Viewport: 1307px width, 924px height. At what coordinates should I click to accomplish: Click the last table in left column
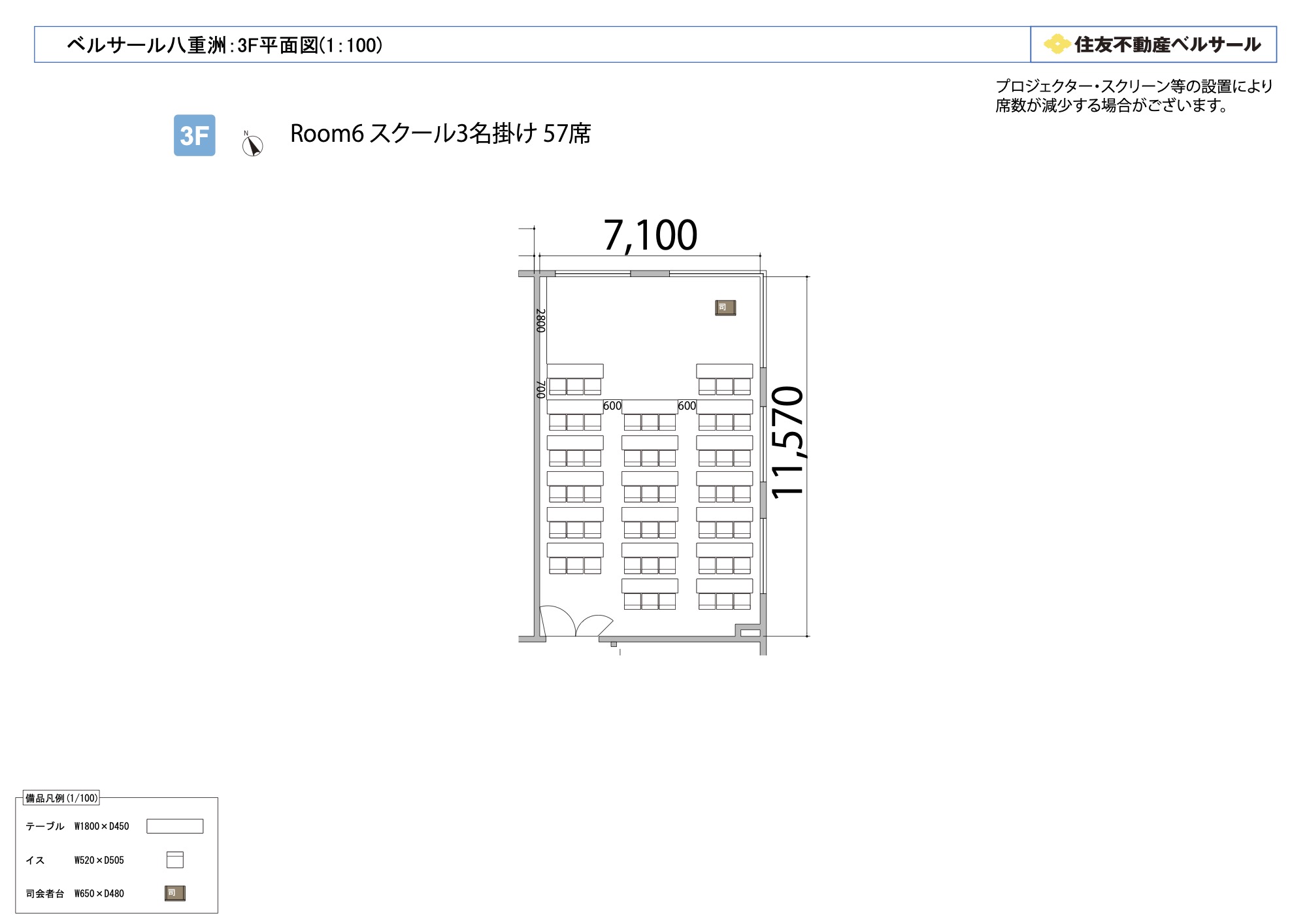pos(575,550)
